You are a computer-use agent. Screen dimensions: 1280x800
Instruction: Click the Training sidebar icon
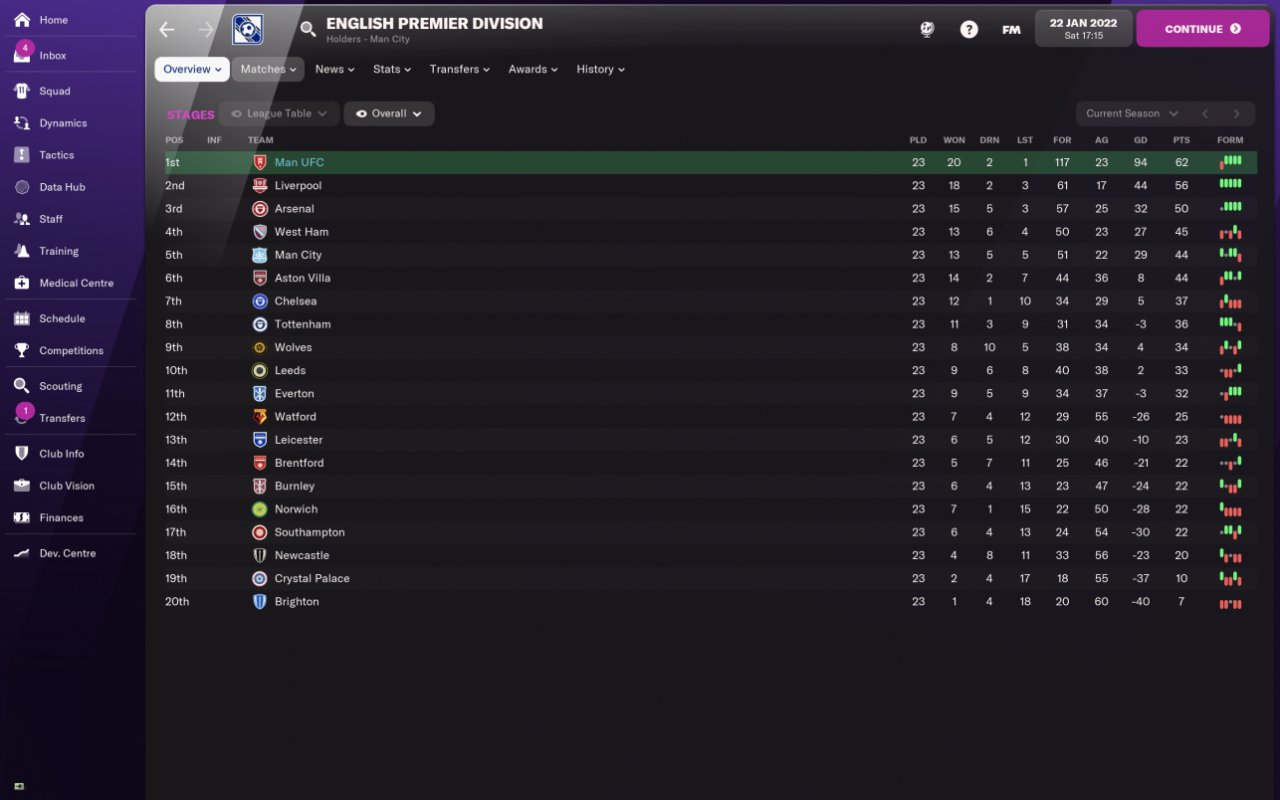(22, 251)
